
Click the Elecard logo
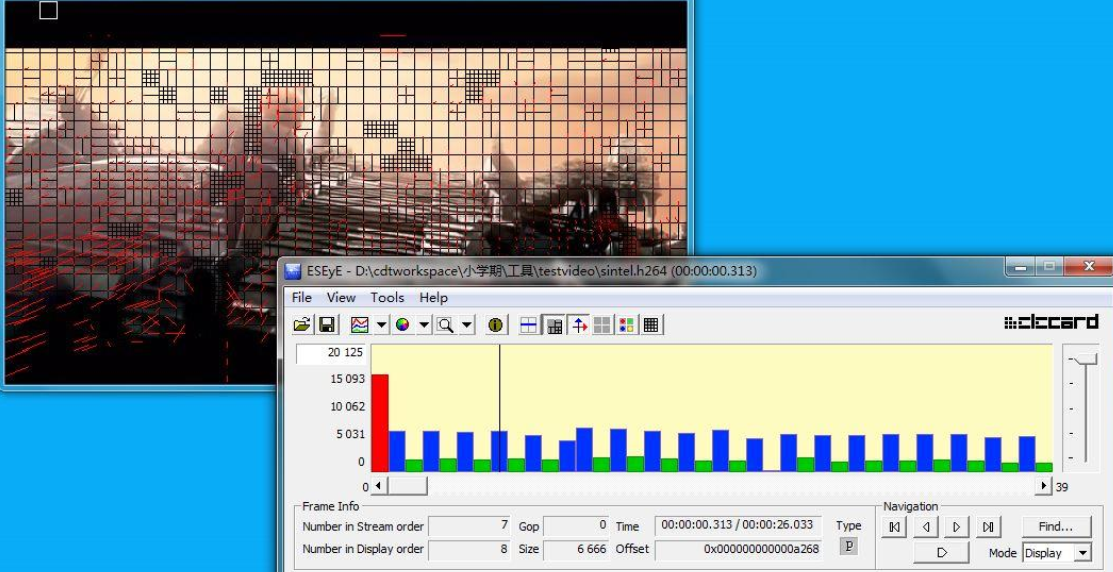point(1051,323)
